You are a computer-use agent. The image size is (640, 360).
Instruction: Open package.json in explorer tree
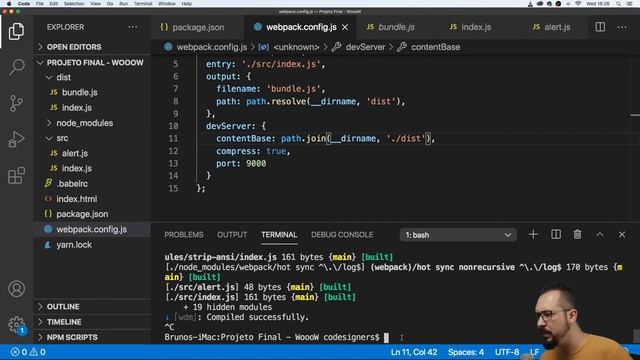click(x=92, y=214)
